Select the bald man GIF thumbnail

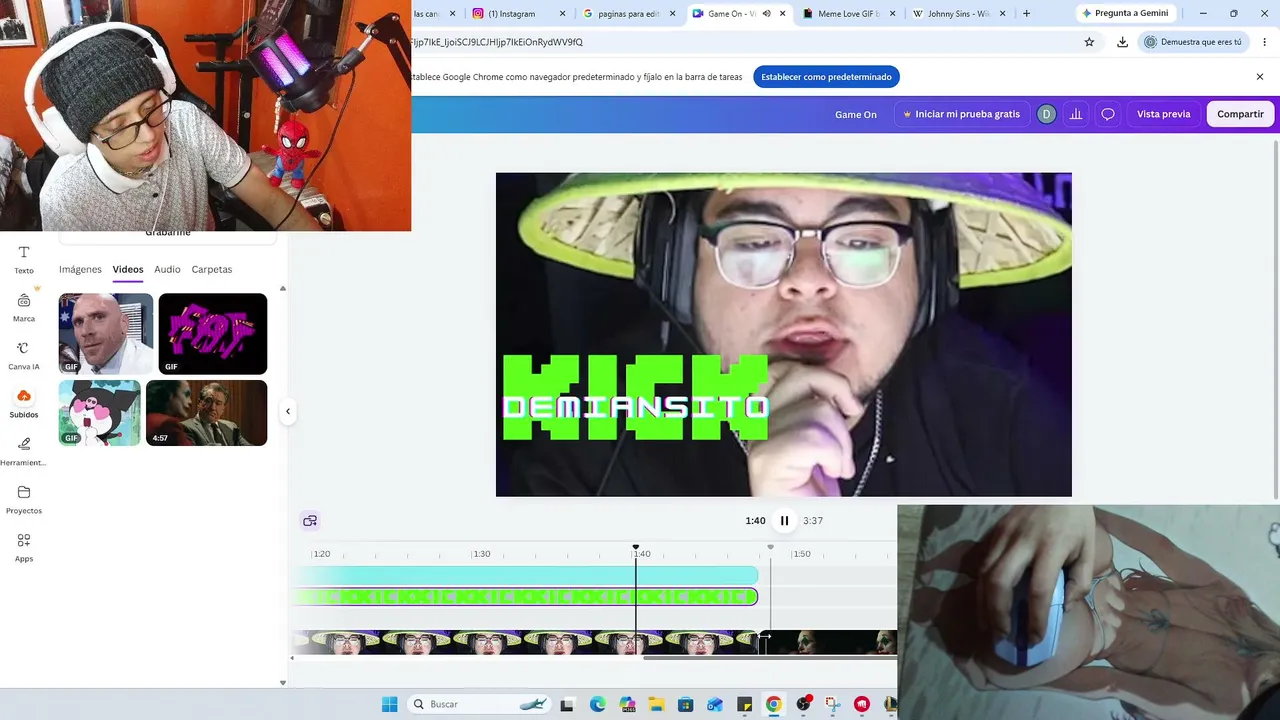click(106, 334)
